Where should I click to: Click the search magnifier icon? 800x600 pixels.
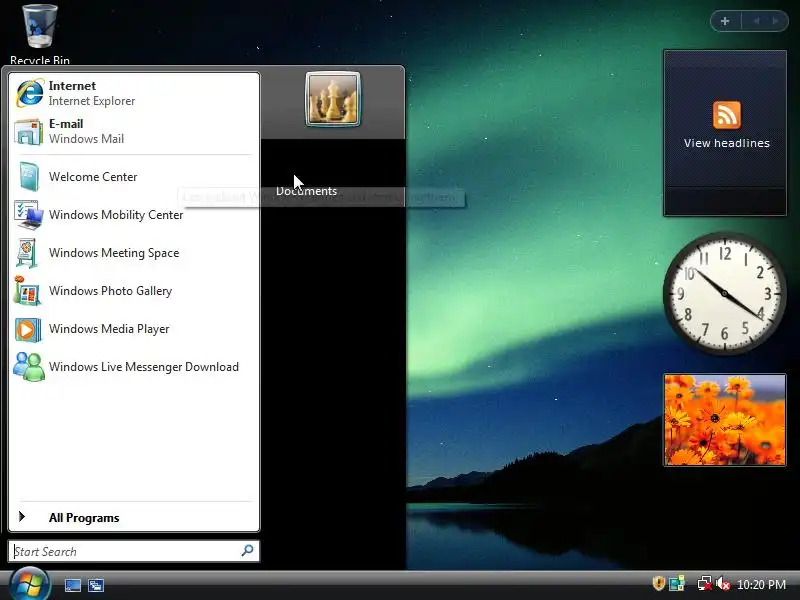coord(247,551)
